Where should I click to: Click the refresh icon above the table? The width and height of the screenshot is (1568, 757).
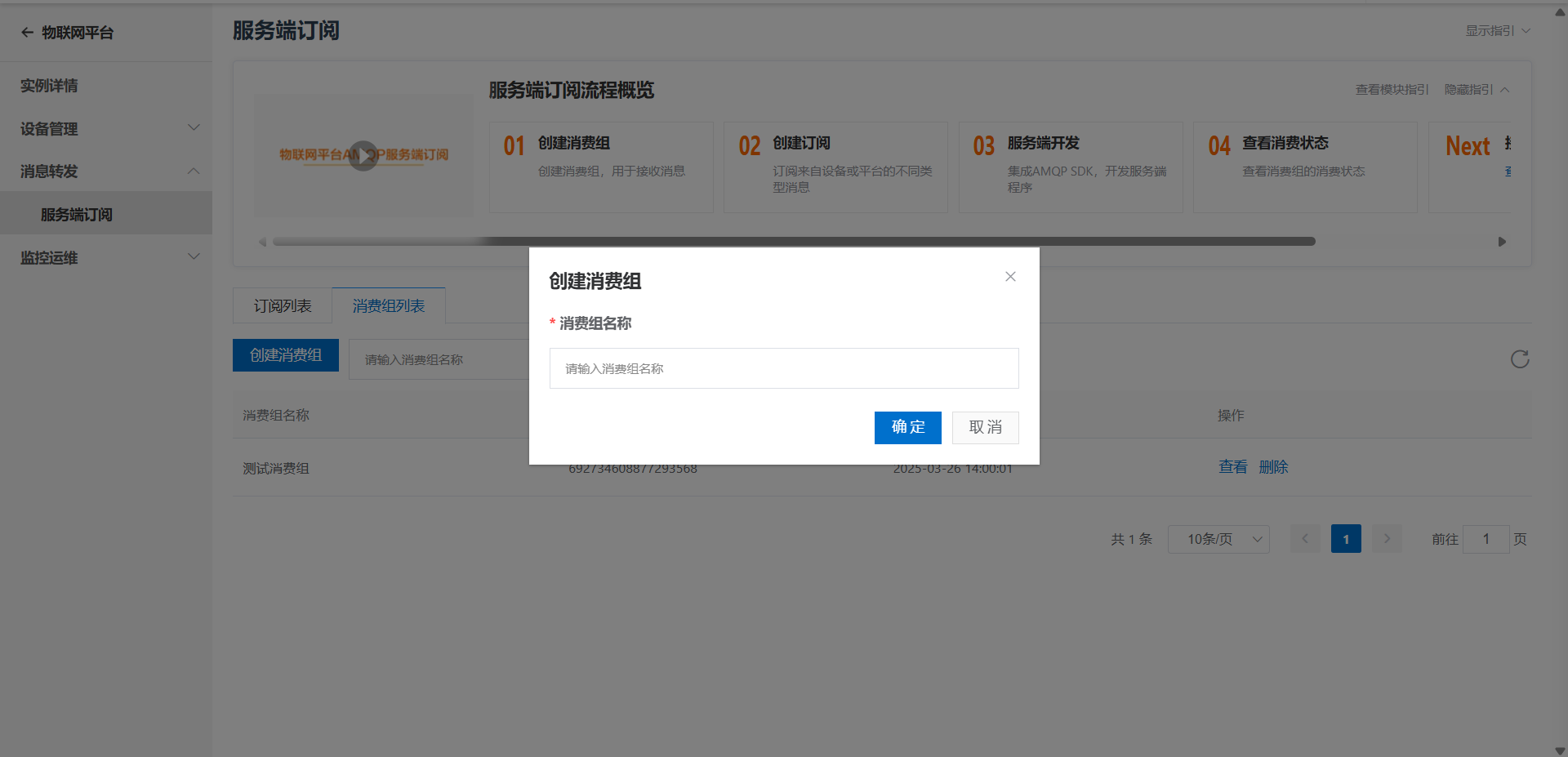1520,359
